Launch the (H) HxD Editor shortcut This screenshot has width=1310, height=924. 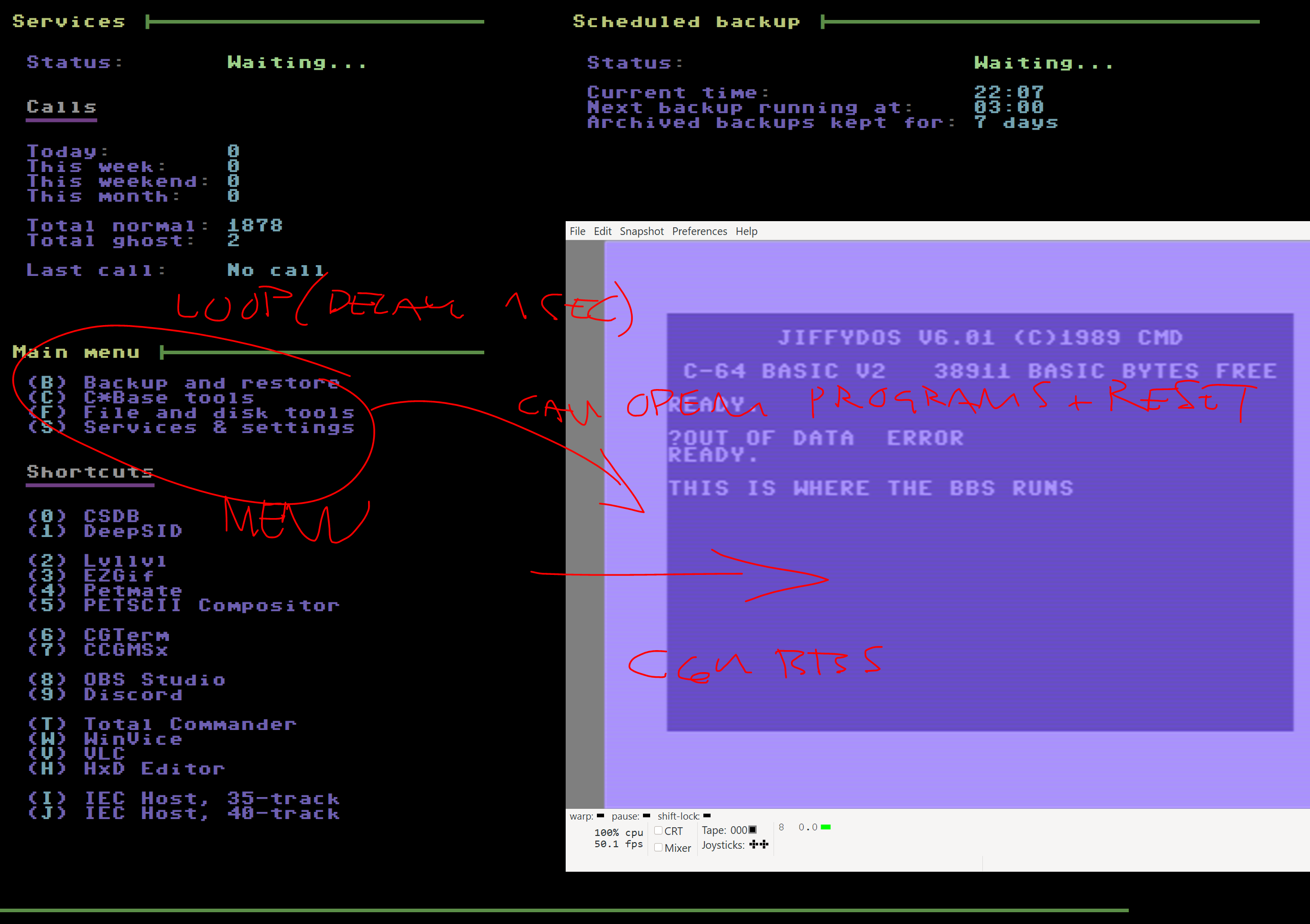point(126,769)
